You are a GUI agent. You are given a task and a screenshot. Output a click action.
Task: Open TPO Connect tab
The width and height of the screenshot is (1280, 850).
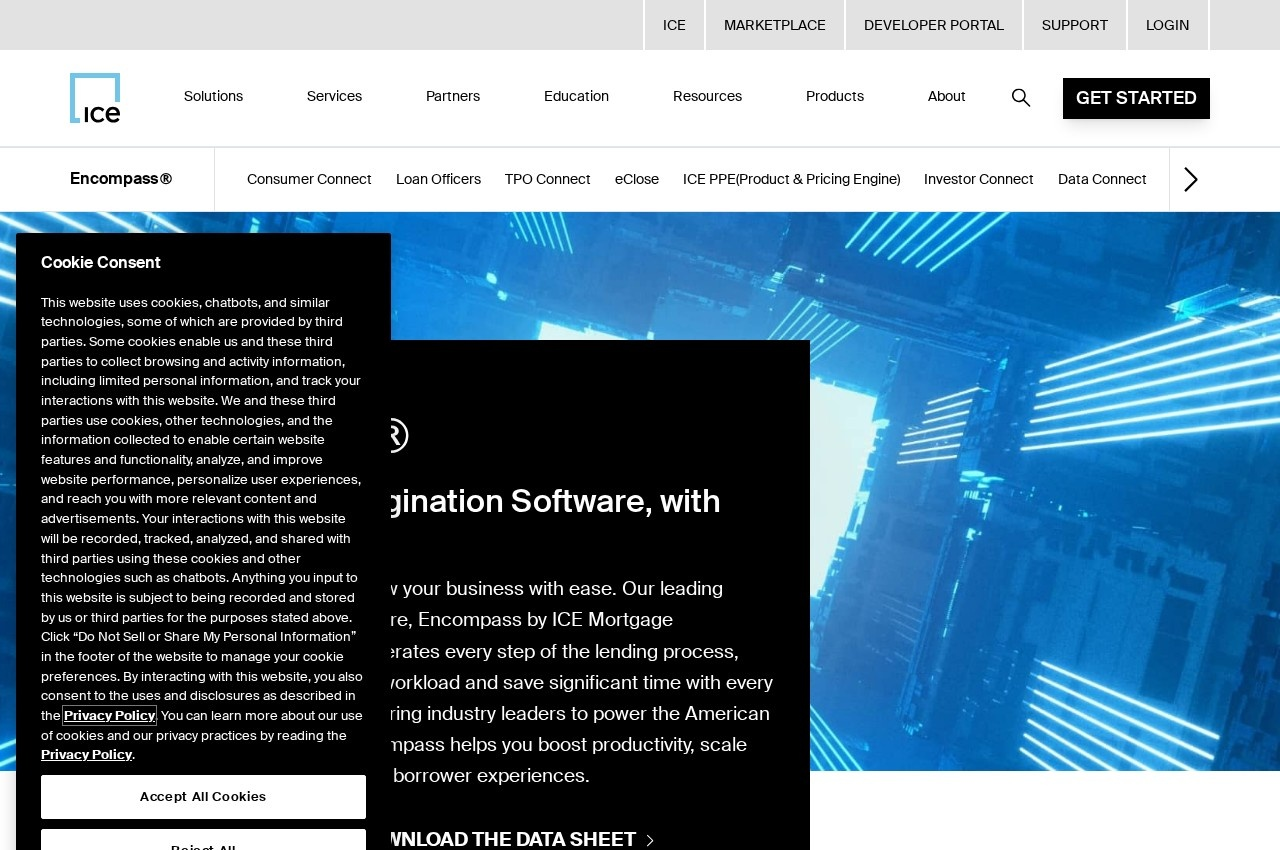548,179
